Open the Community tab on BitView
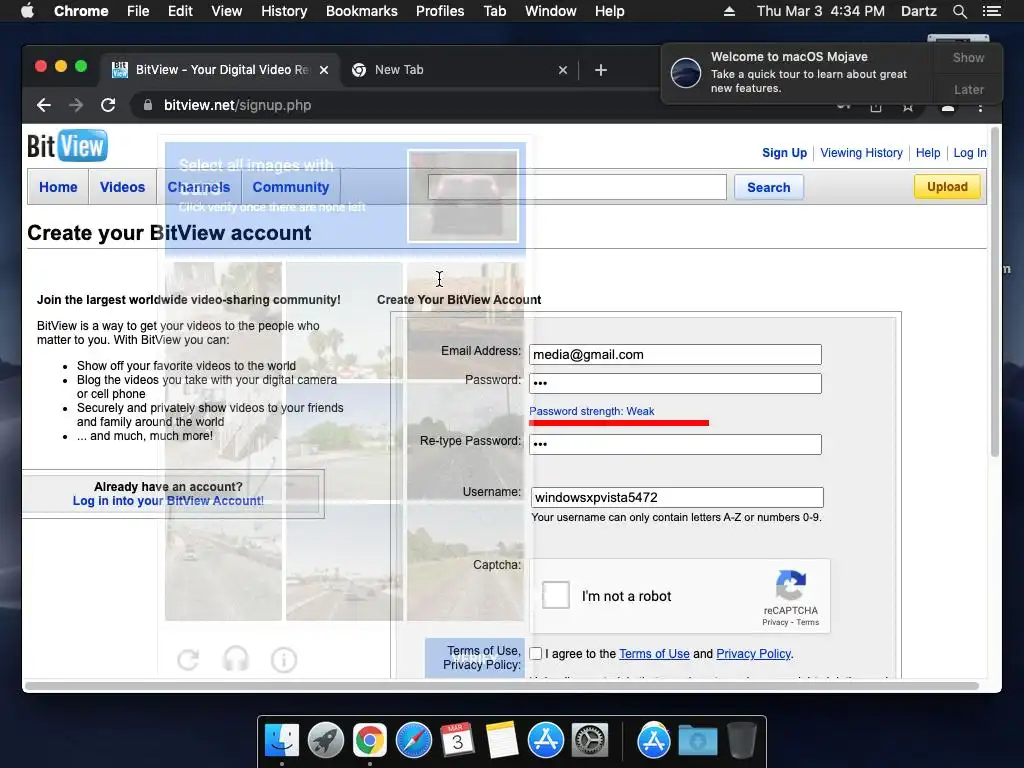 click(291, 187)
